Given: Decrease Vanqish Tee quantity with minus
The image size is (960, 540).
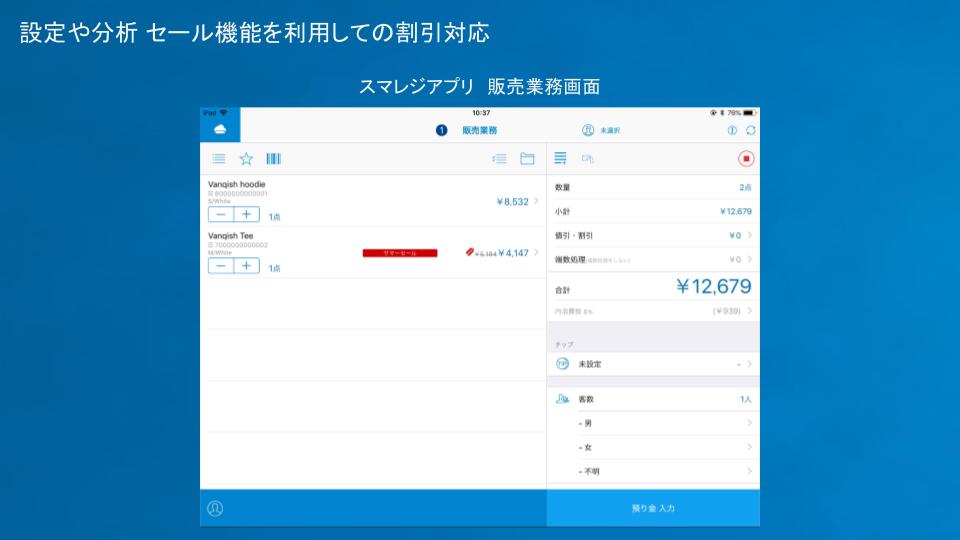Looking at the screenshot, I should coord(221,266).
